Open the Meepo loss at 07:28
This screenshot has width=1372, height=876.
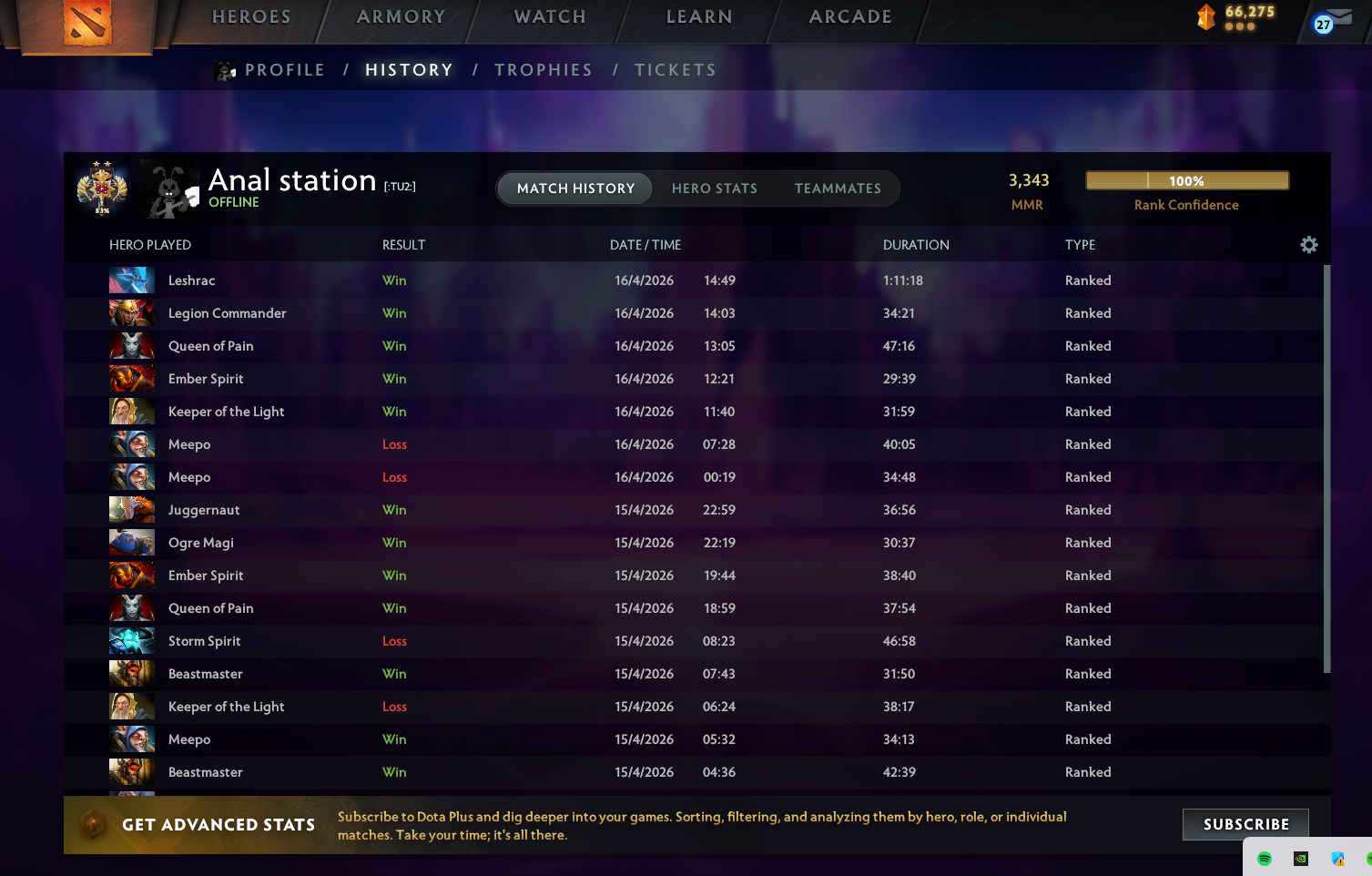coord(693,444)
